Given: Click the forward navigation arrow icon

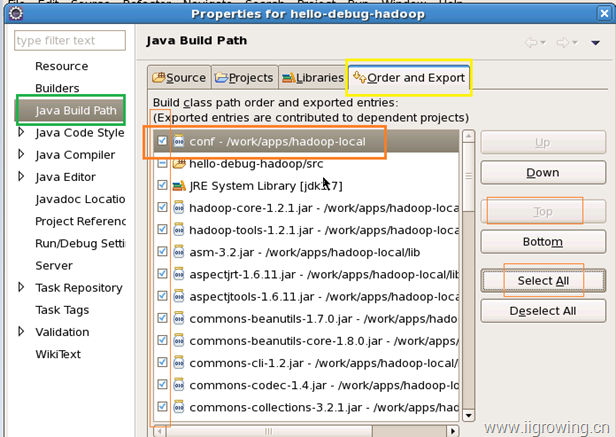Looking at the screenshot, I should click(x=562, y=42).
